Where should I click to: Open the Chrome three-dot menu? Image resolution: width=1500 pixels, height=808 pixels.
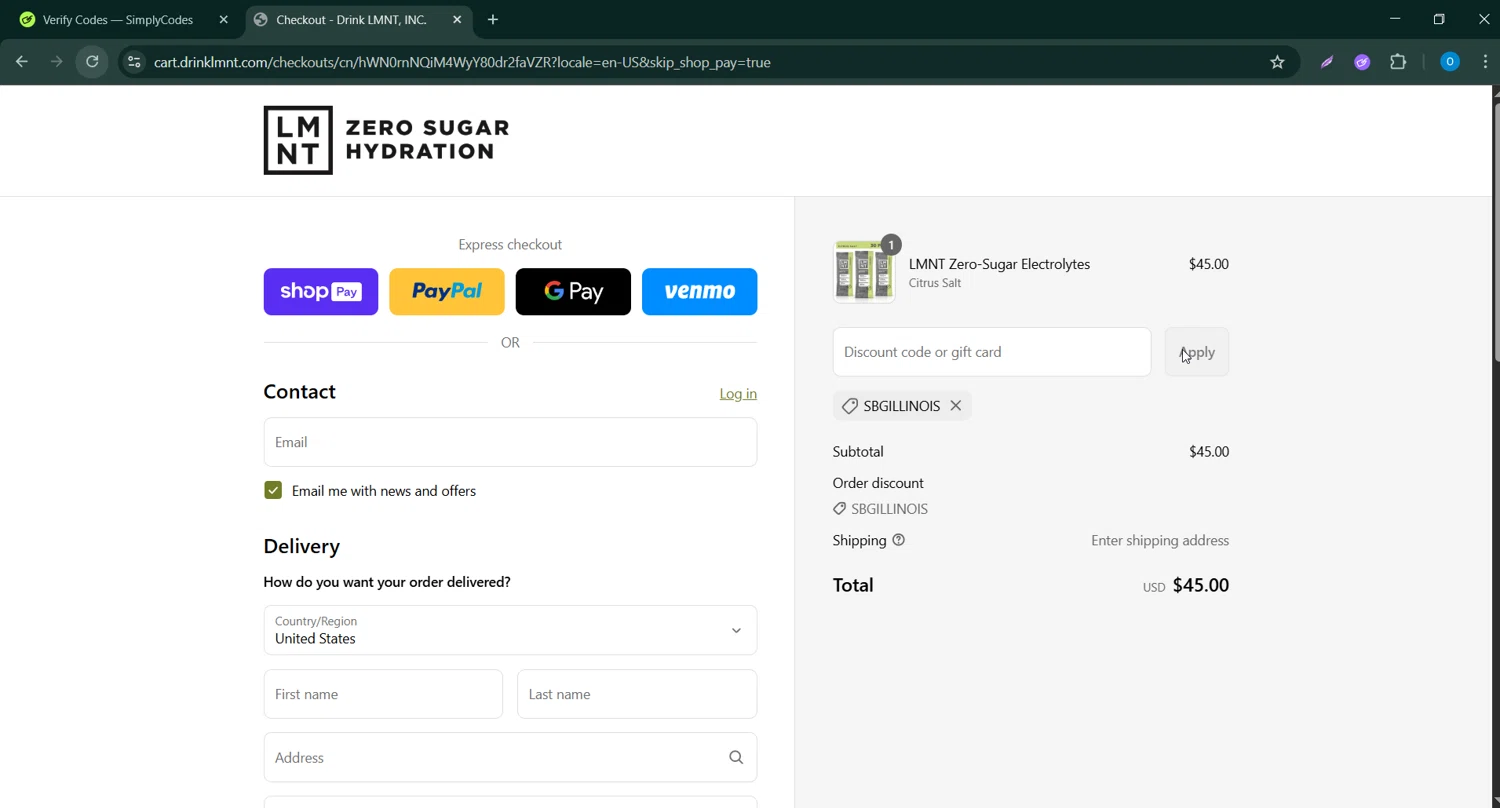(1485, 62)
